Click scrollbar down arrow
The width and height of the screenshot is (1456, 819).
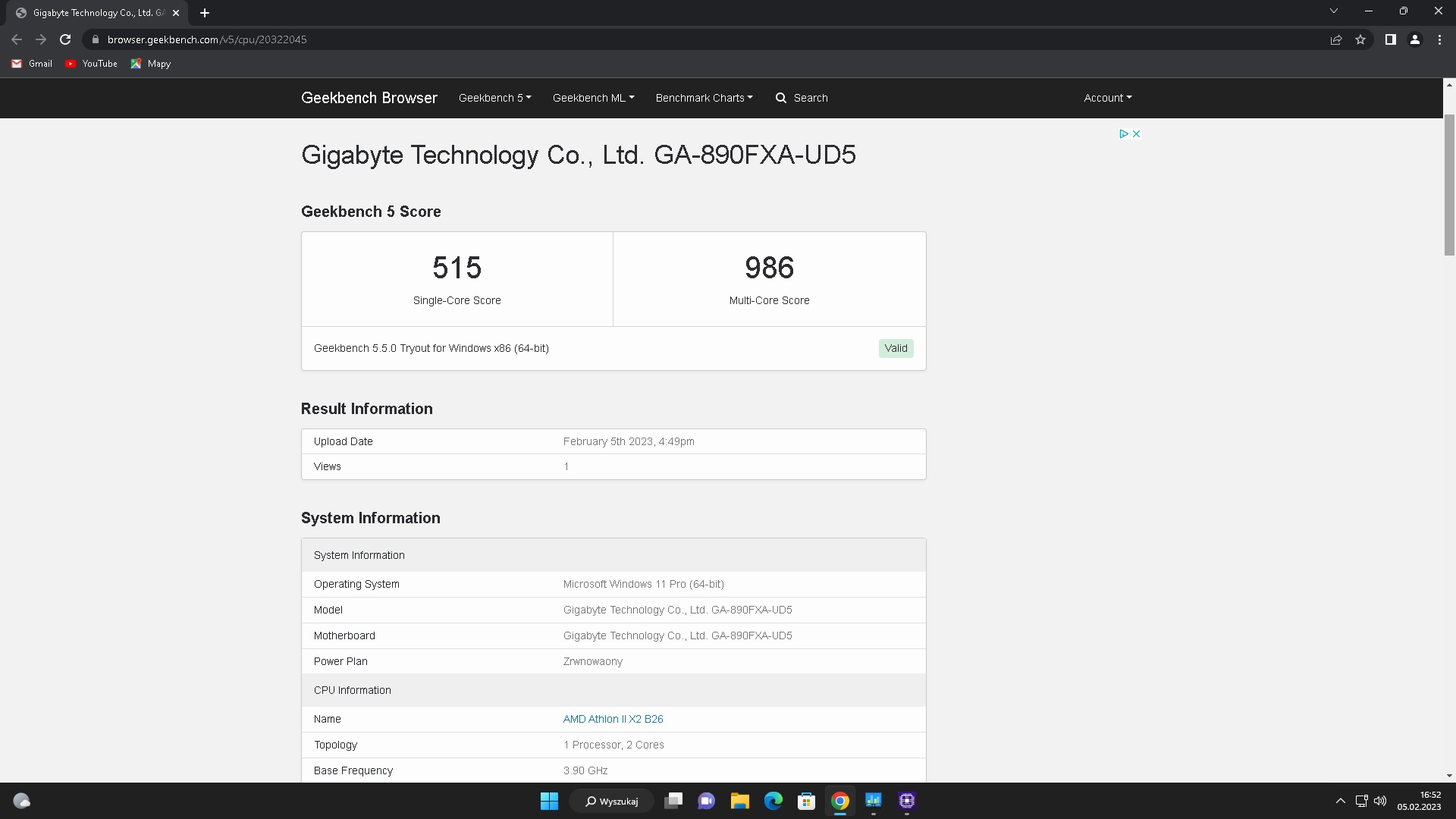(1449, 776)
